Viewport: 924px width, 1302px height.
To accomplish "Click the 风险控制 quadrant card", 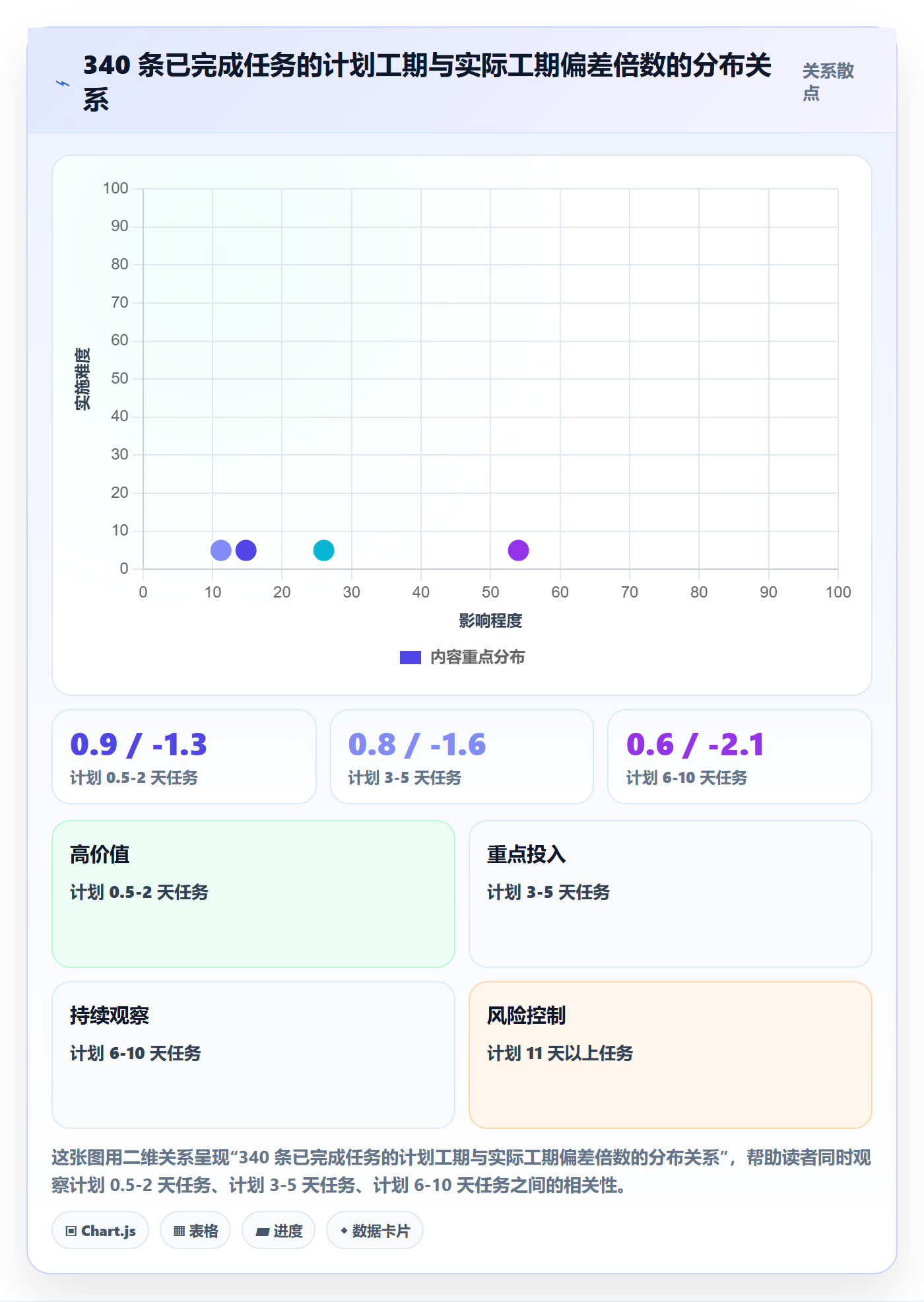I will (671, 1055).
